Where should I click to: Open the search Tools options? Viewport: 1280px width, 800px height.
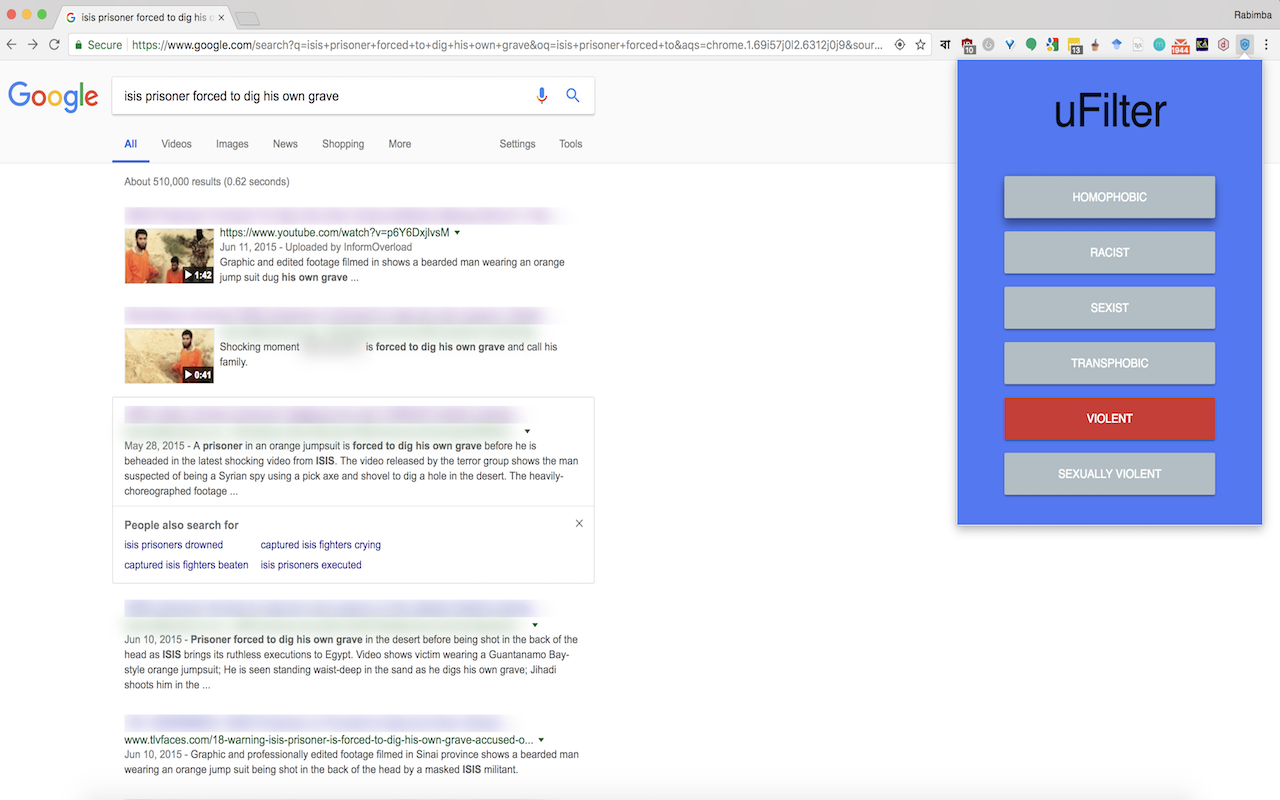(x=570, y=144)
